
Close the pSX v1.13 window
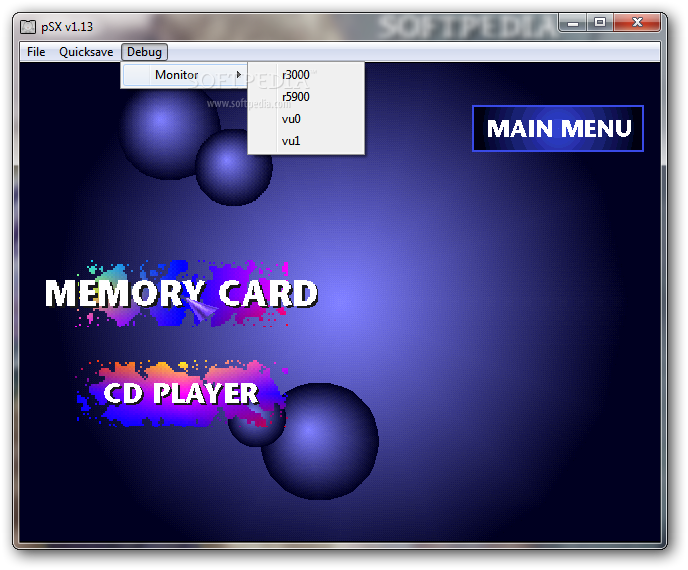(x=637, y=22)
